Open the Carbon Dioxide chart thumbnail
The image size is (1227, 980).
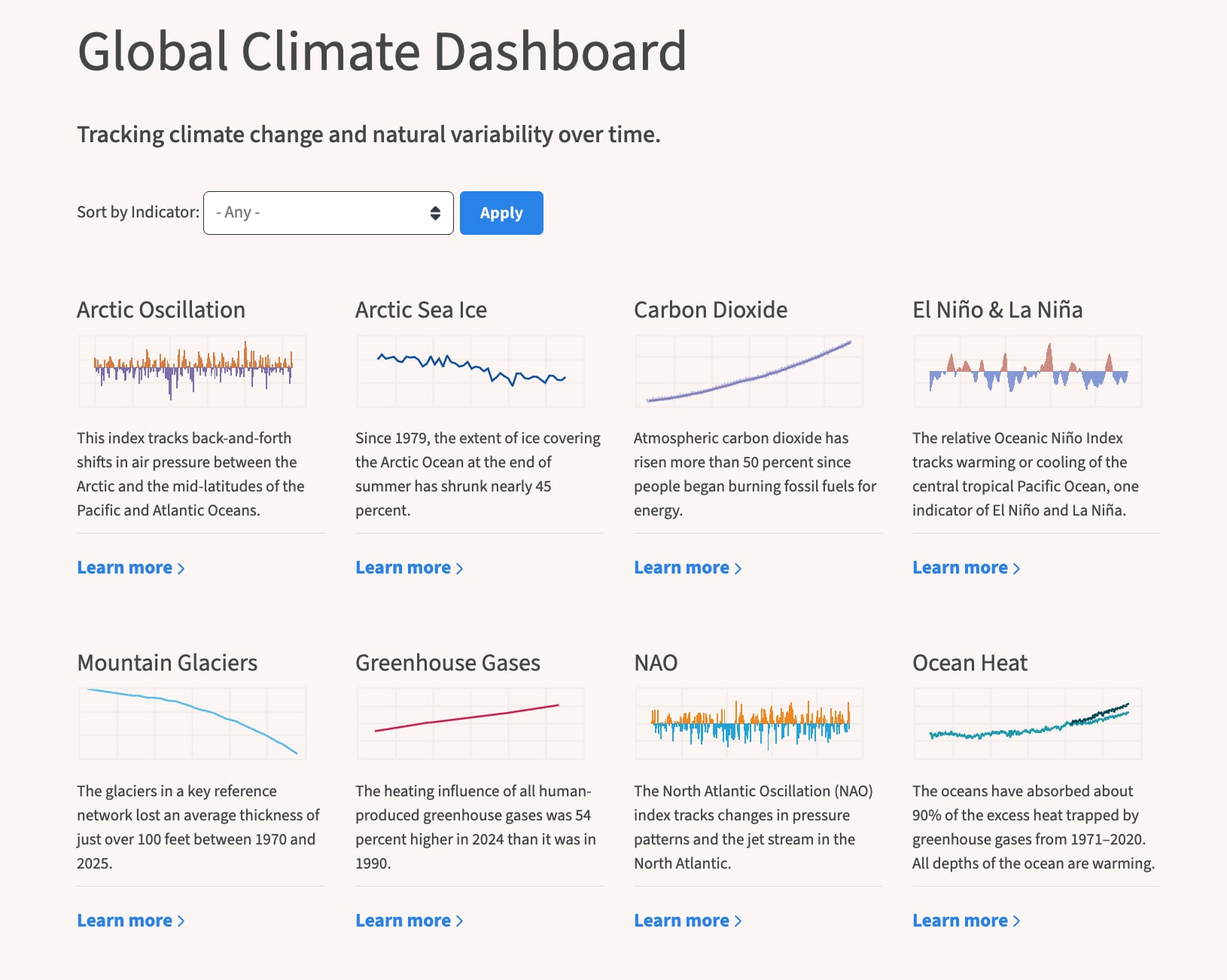tap(749, 371)
